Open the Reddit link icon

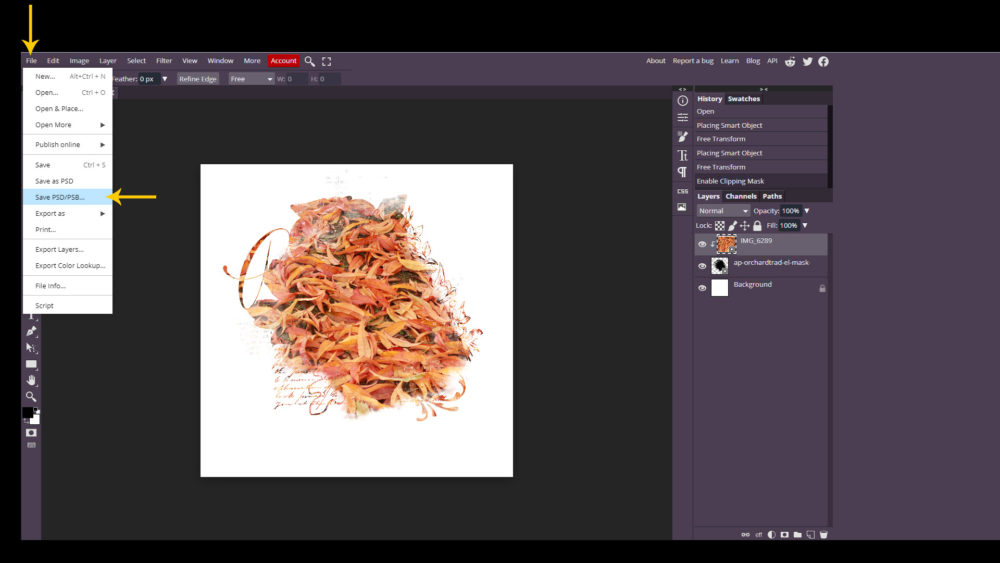790,61
